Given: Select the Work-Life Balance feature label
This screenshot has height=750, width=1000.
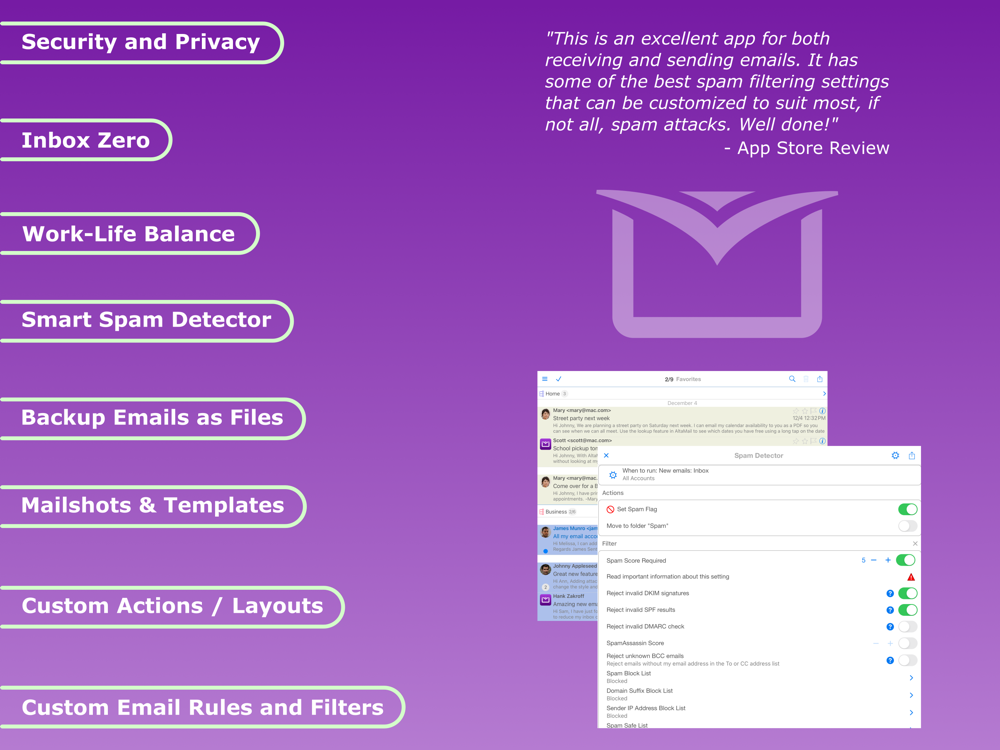Looking at the screenshot, I should coord(129,234).
